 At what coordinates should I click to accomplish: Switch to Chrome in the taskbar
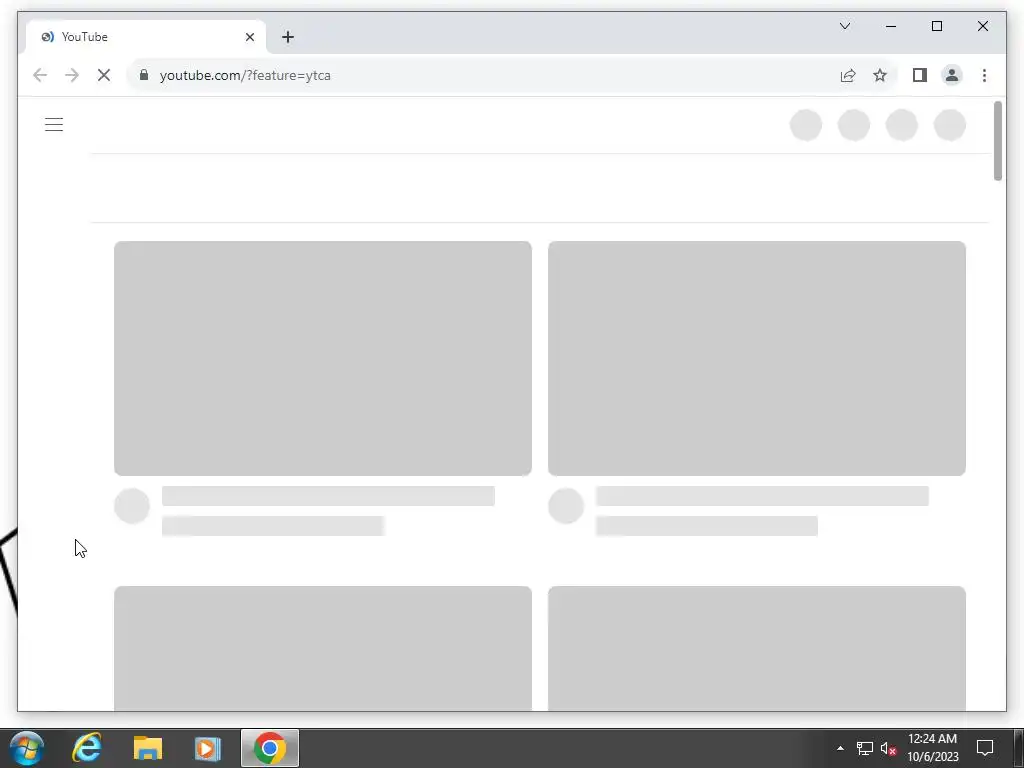click(270, 748)
